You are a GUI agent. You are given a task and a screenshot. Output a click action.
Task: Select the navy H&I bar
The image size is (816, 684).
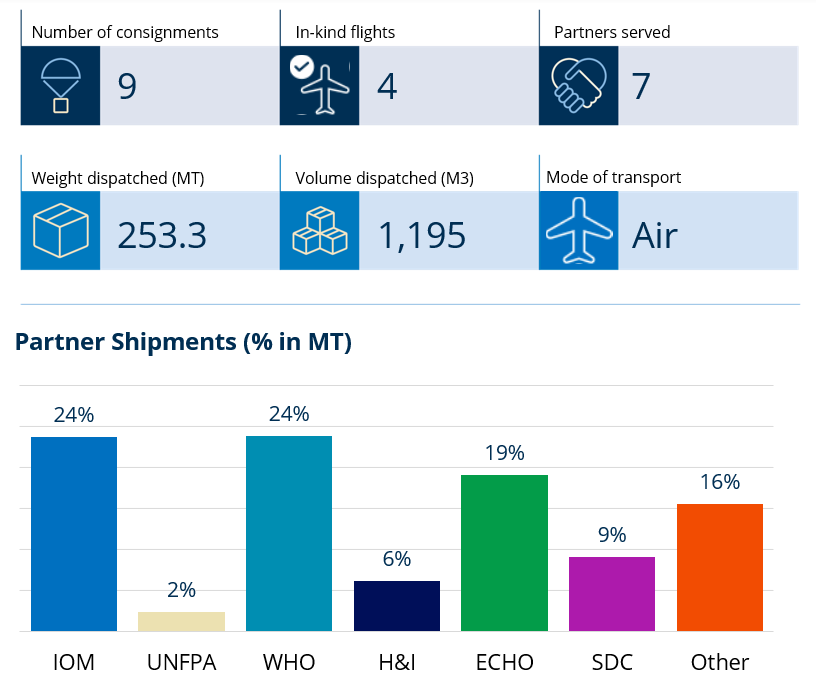pos(397,606)
